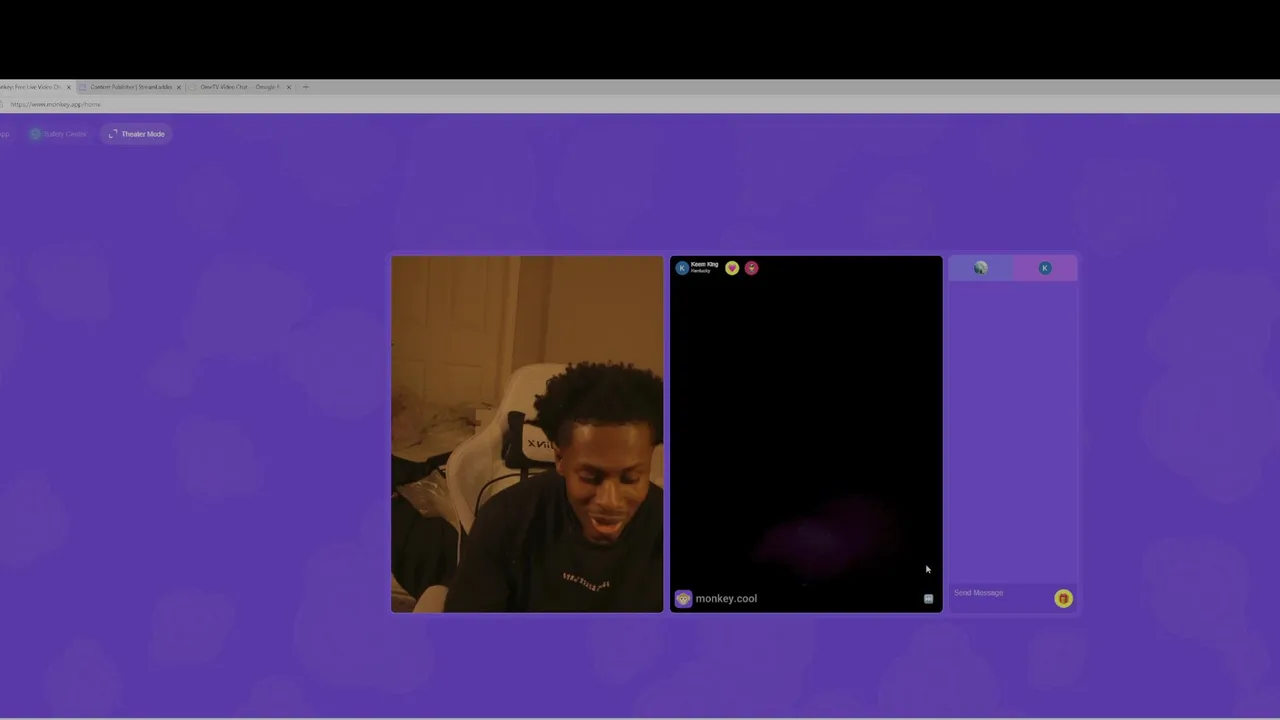Screen dimensions: 1280x720
Task: Click the monkey.cool logo icon
Action: tap(683, 598)
